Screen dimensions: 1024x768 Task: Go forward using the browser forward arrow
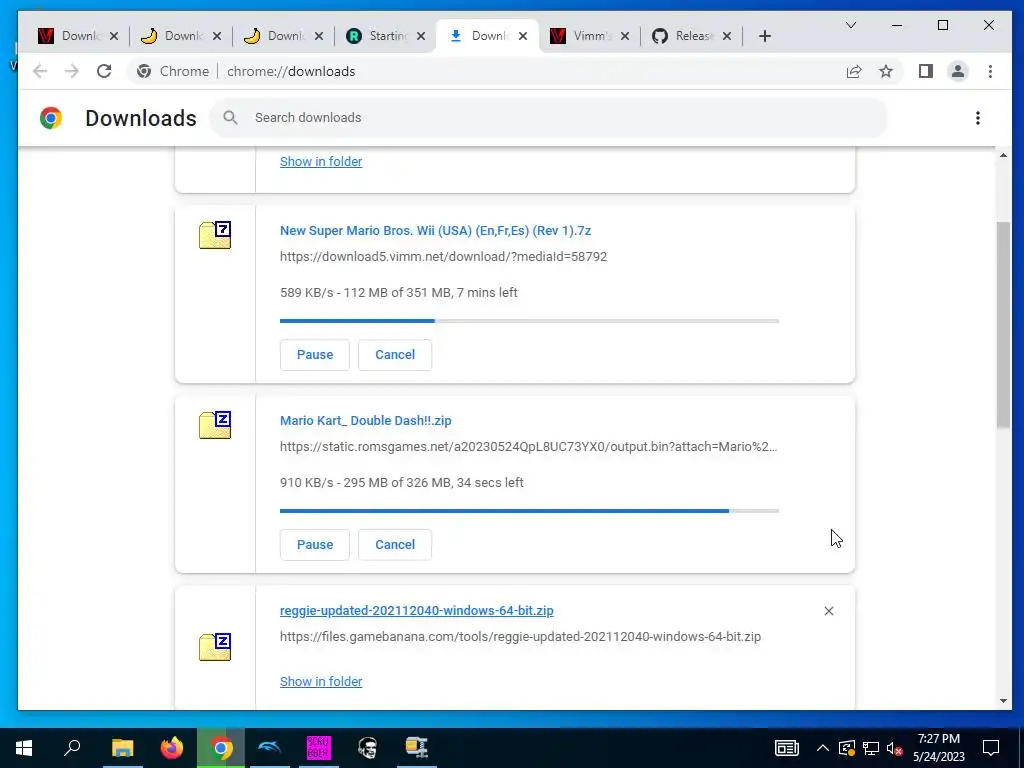pos(72,71)
